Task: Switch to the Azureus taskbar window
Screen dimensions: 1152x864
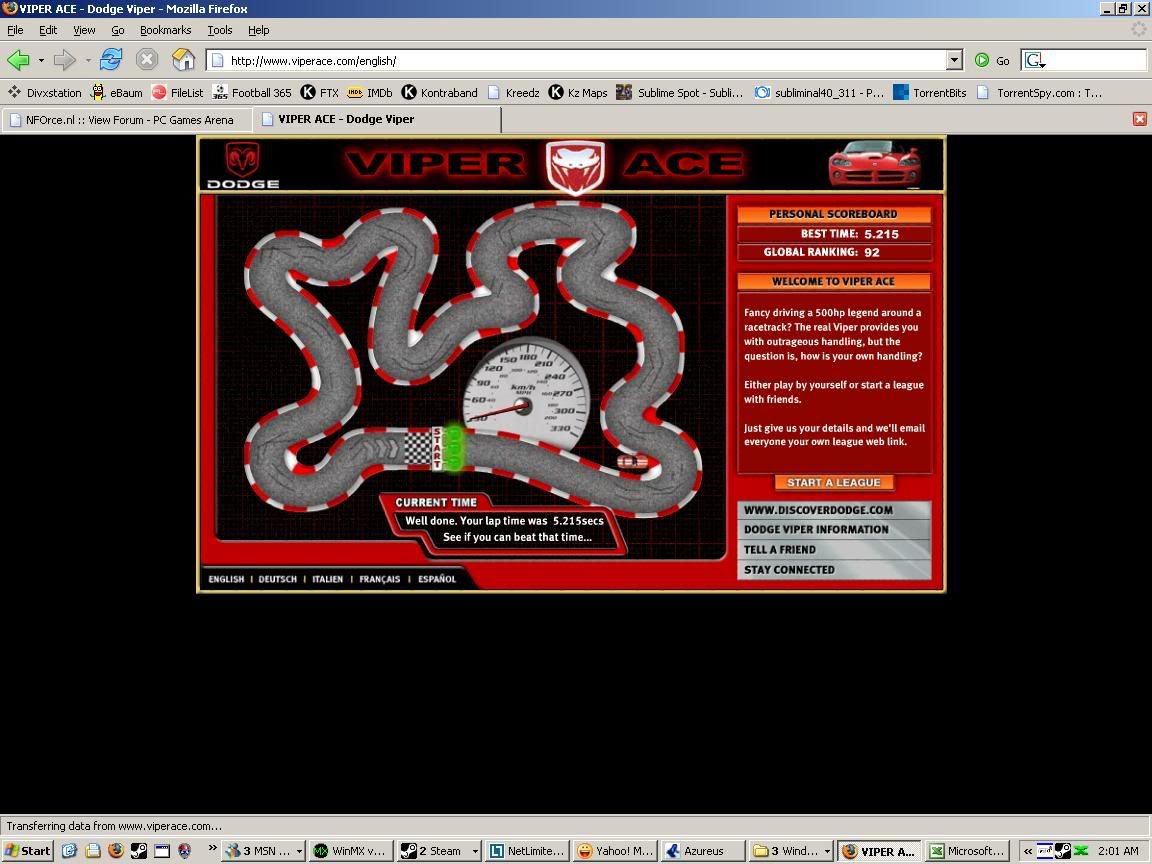Action: (x=702, y=851)
